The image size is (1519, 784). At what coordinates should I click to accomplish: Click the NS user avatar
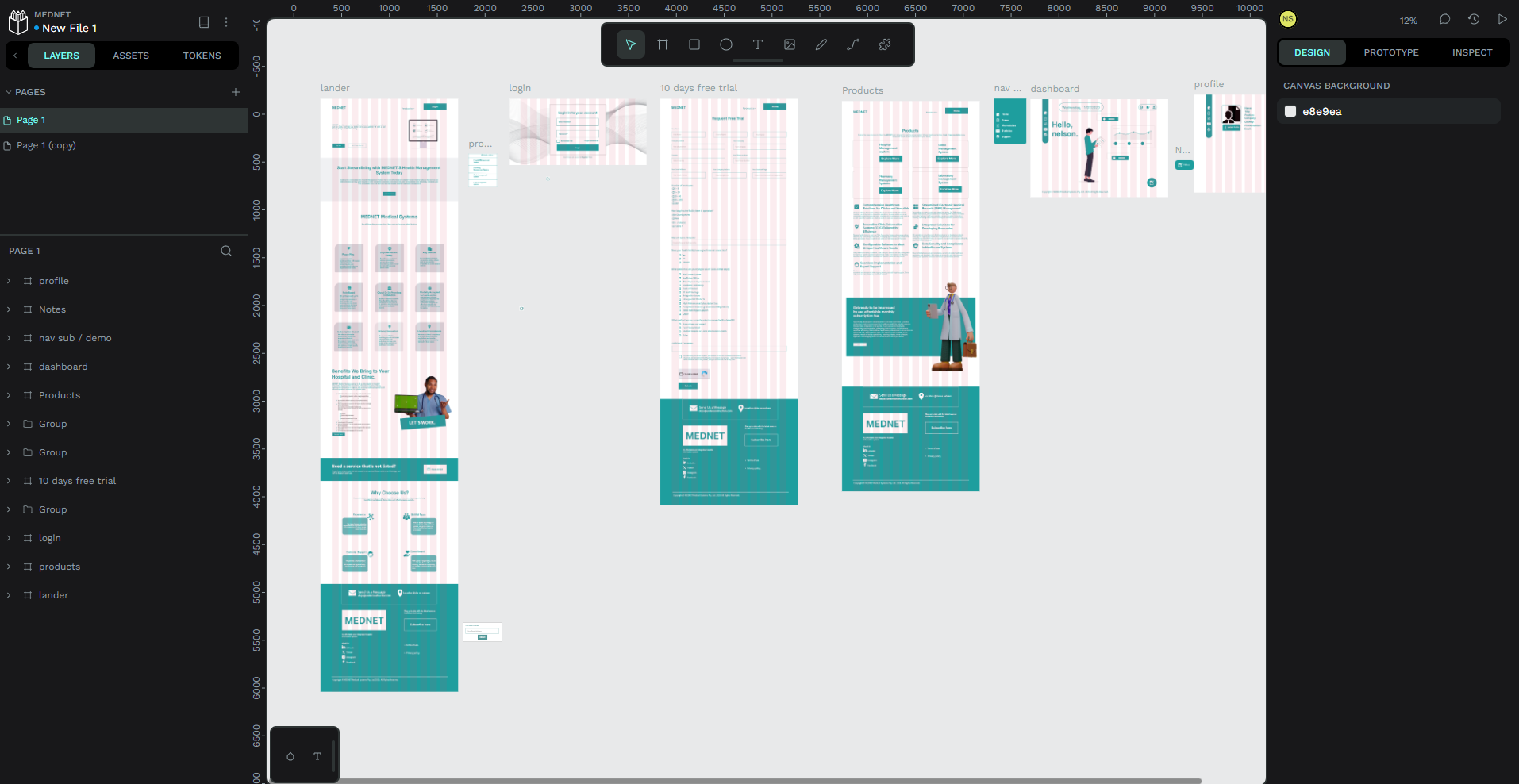[1288, 19]
